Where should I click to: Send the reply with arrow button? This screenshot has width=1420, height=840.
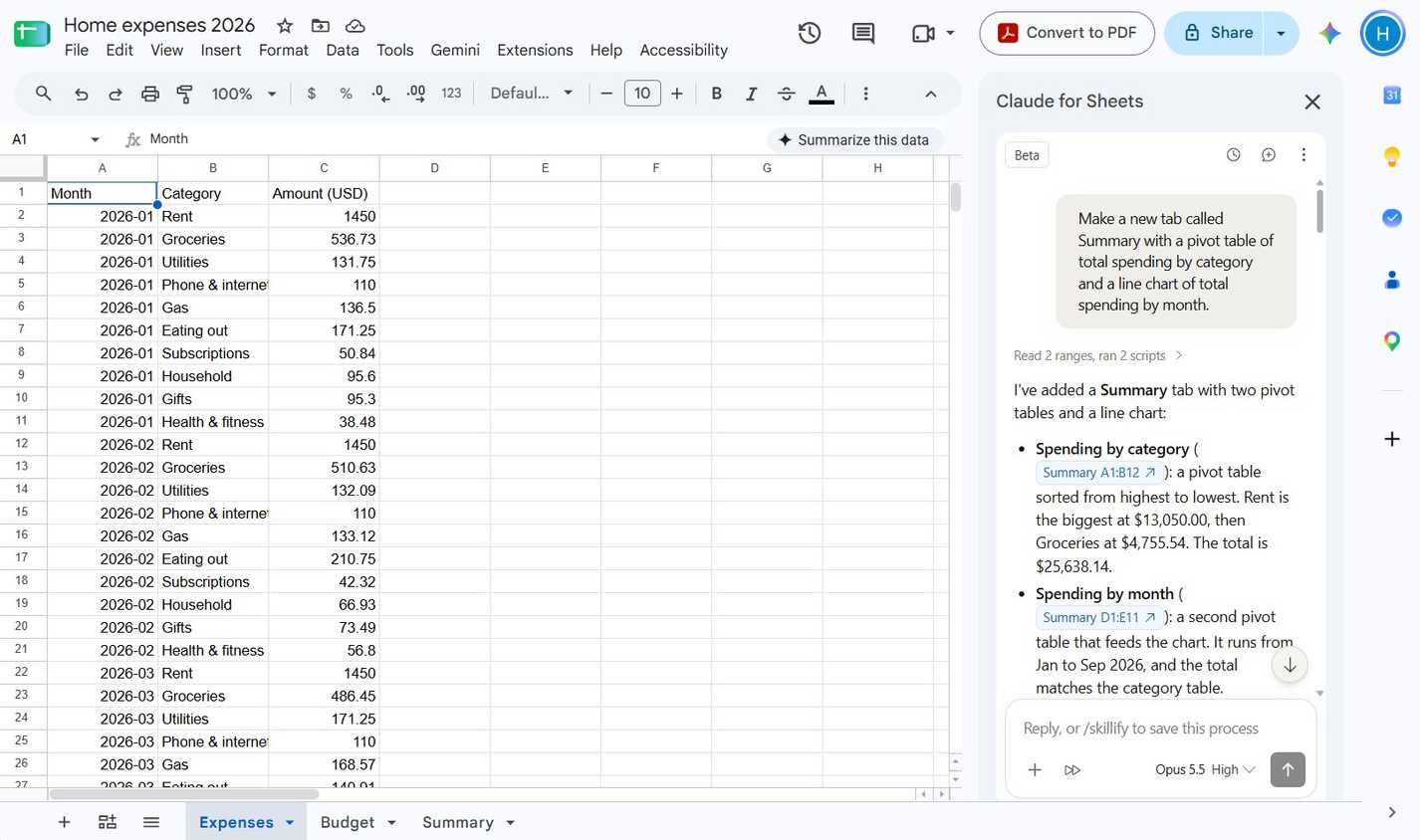(x=1288, y=769)
